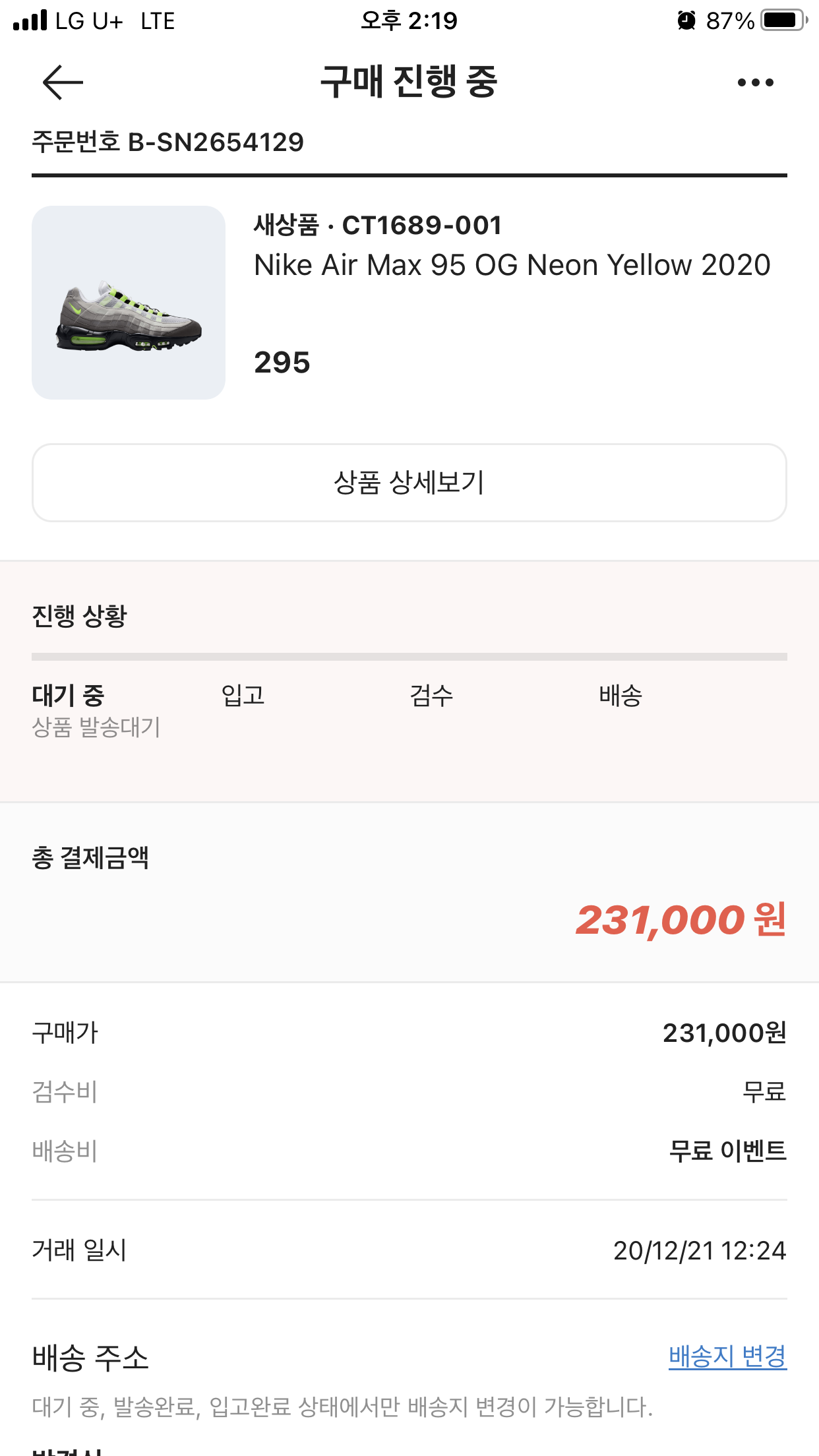Tap the product name Nike Air Max 95
This screenshot has width=819, height=1456.
point(512,265)
